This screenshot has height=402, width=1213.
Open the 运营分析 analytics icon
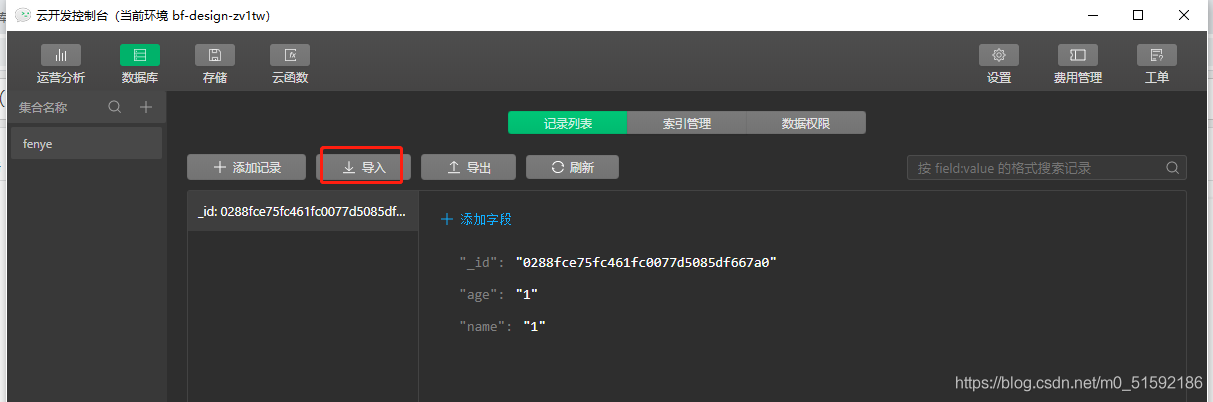[61, 56]
